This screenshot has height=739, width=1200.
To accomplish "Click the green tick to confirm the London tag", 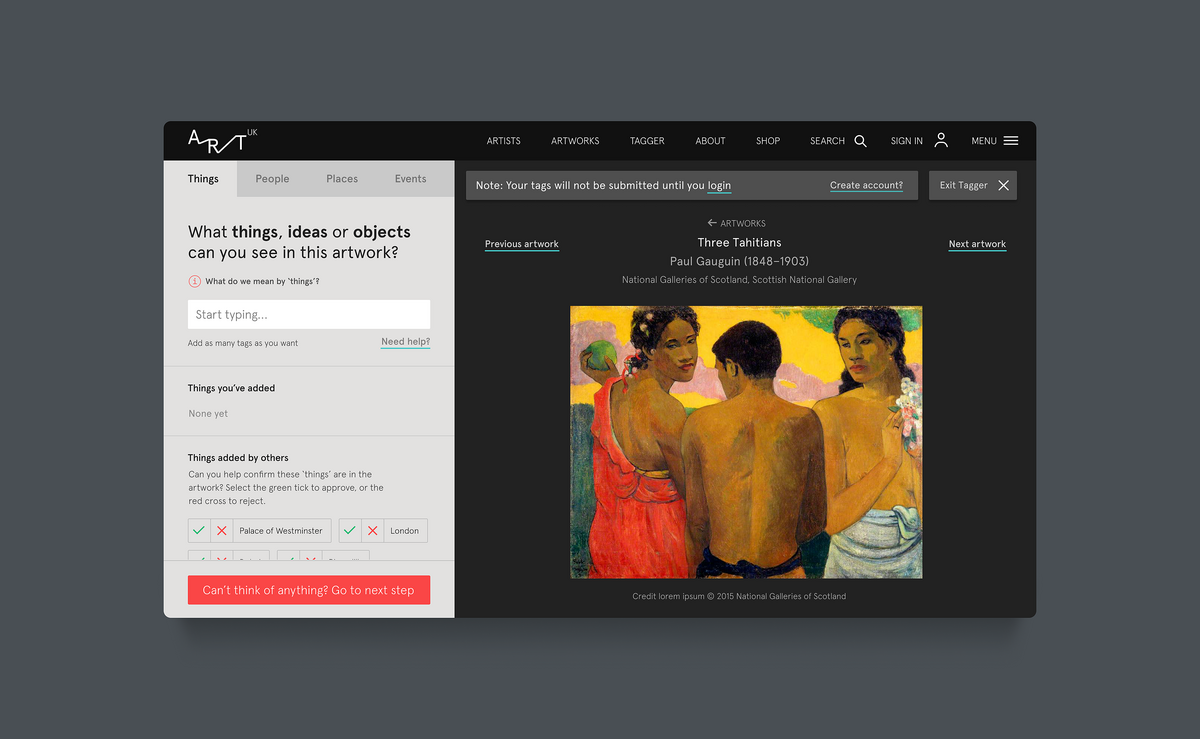I will pos(349,530).
